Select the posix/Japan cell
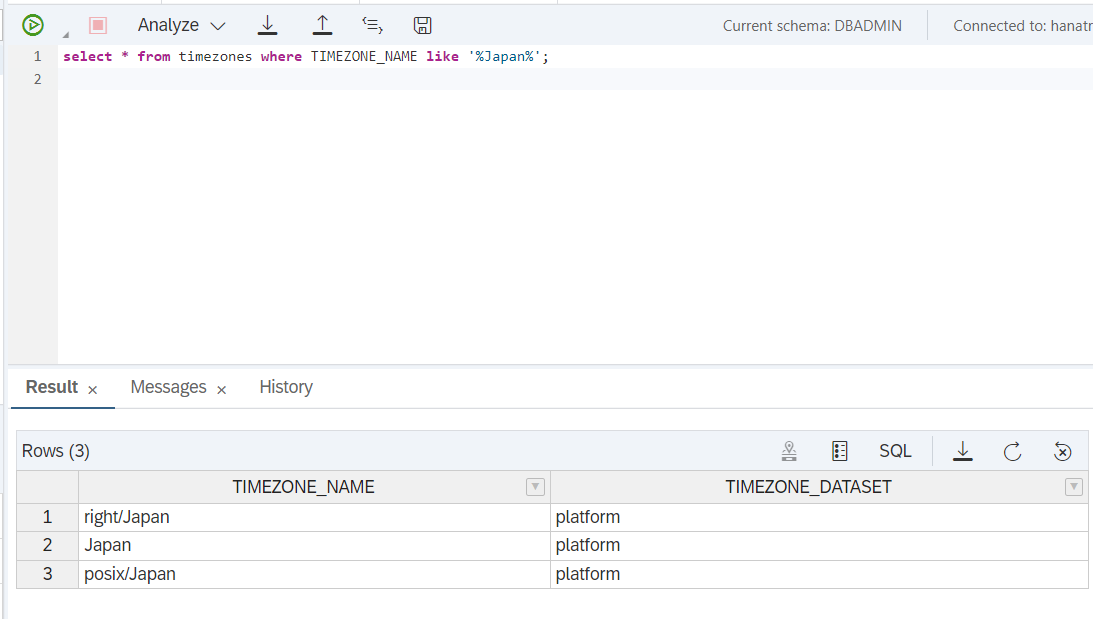1093x619 pixels. coord(314,574)
